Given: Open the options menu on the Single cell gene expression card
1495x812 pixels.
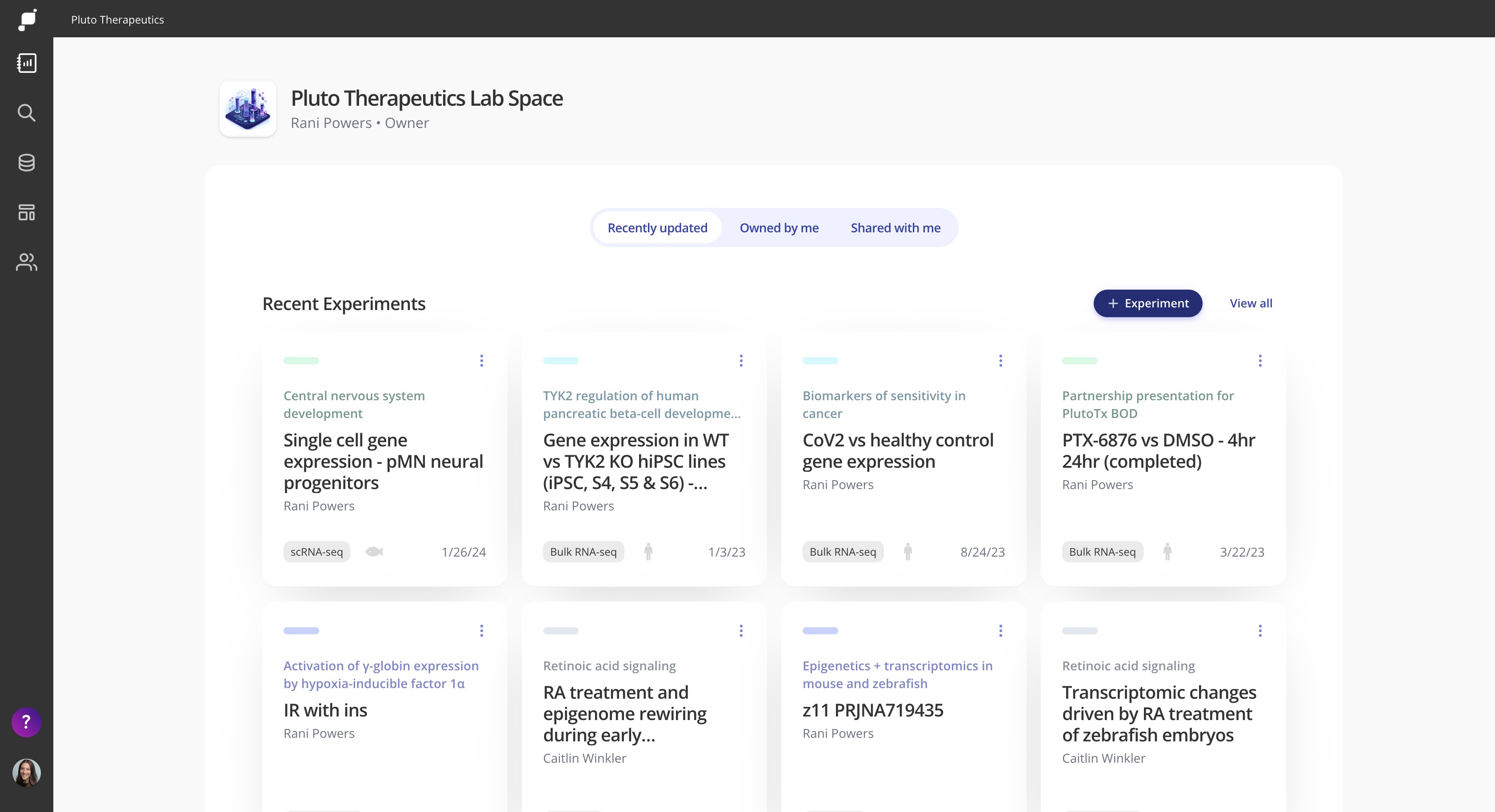Looking at the screenshot, I should pos(481,361).
